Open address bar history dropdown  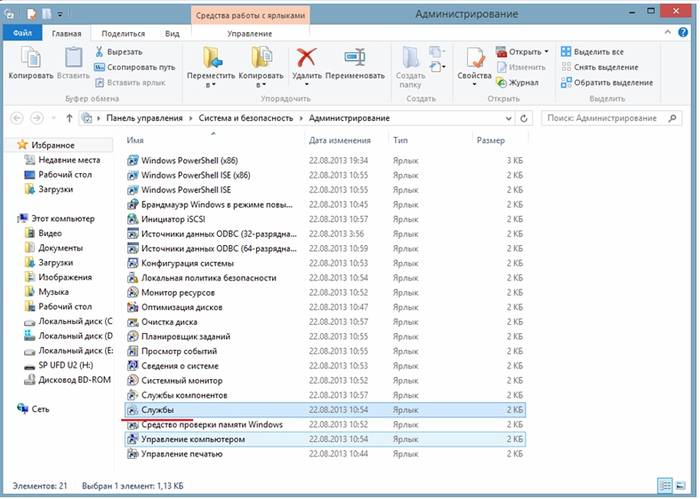click(508, 119)
